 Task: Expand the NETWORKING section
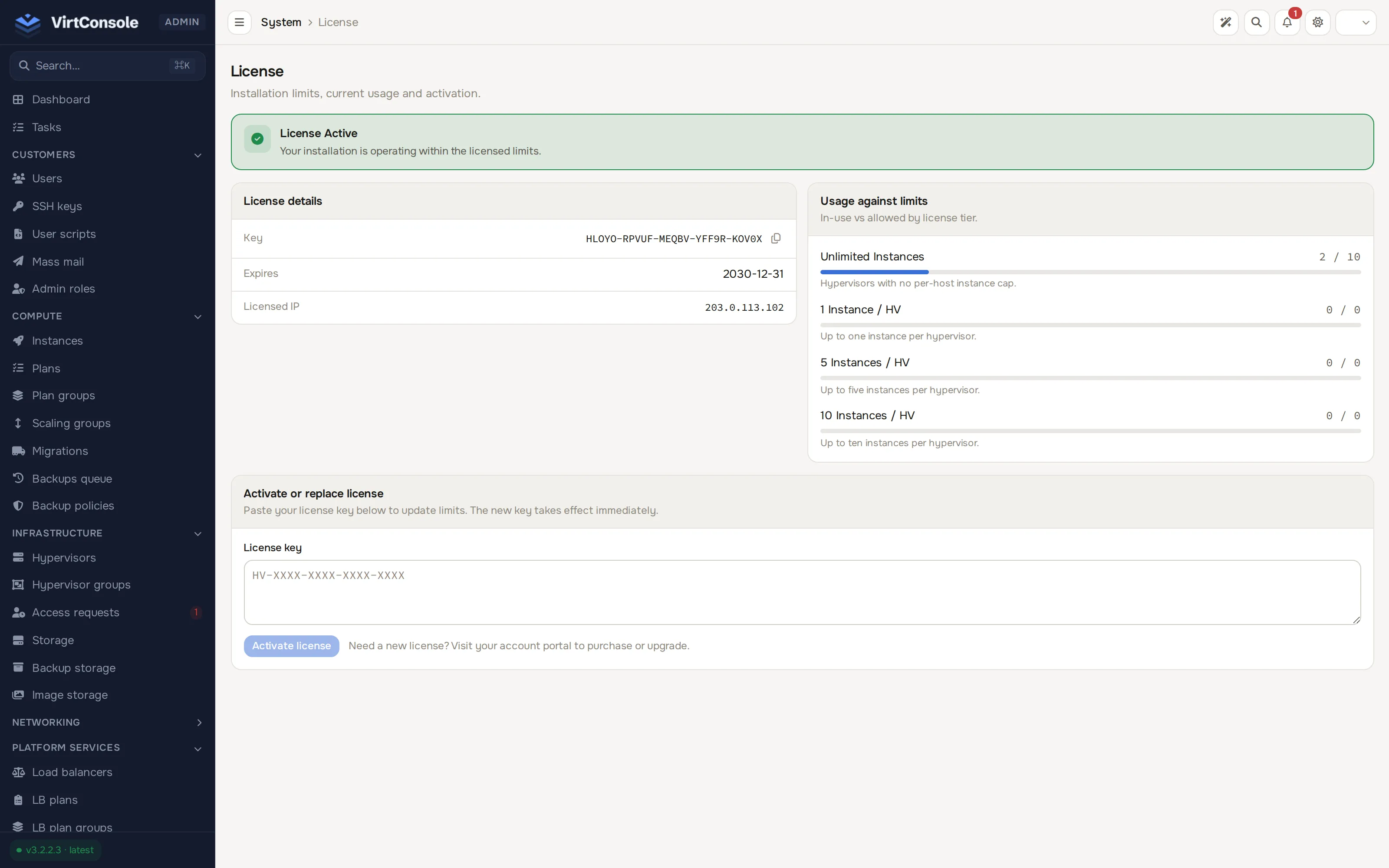pyautogui.click(x=107, y=722)
